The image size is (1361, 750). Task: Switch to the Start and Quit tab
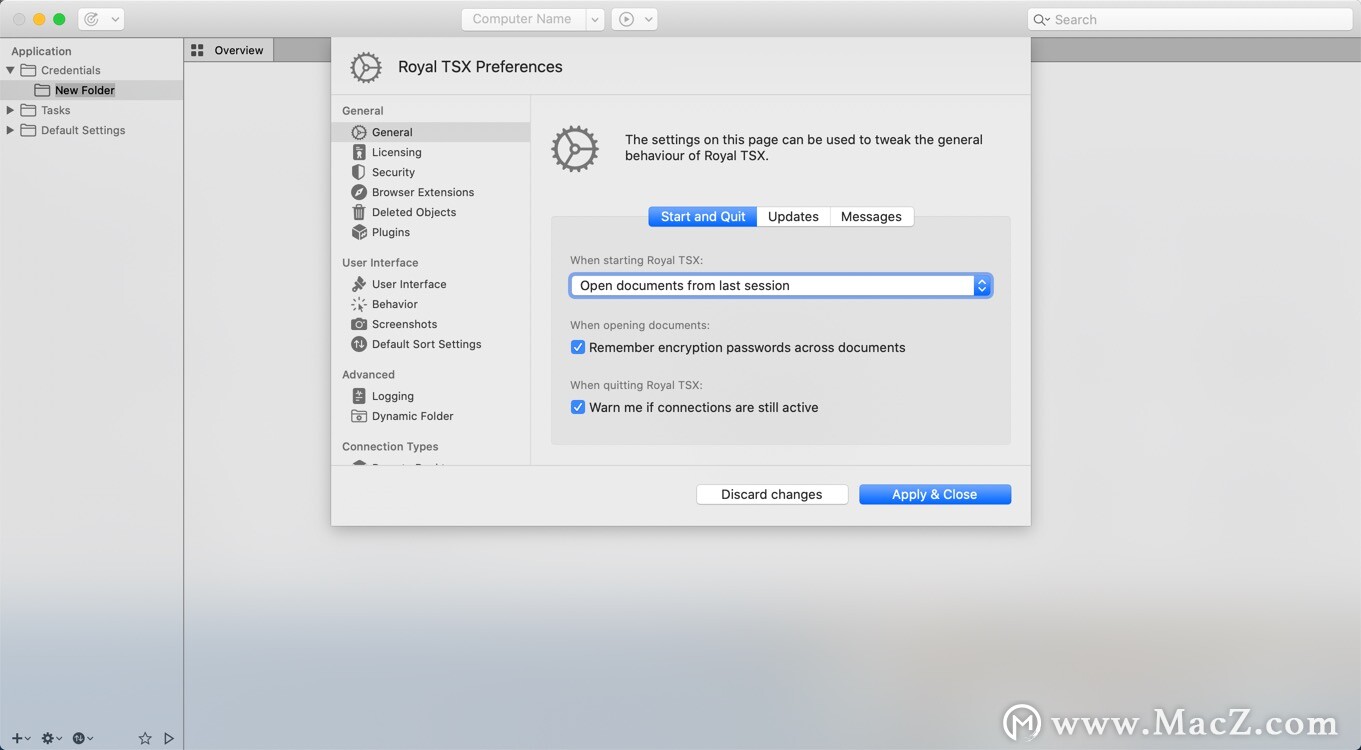(x=703, y=216)
